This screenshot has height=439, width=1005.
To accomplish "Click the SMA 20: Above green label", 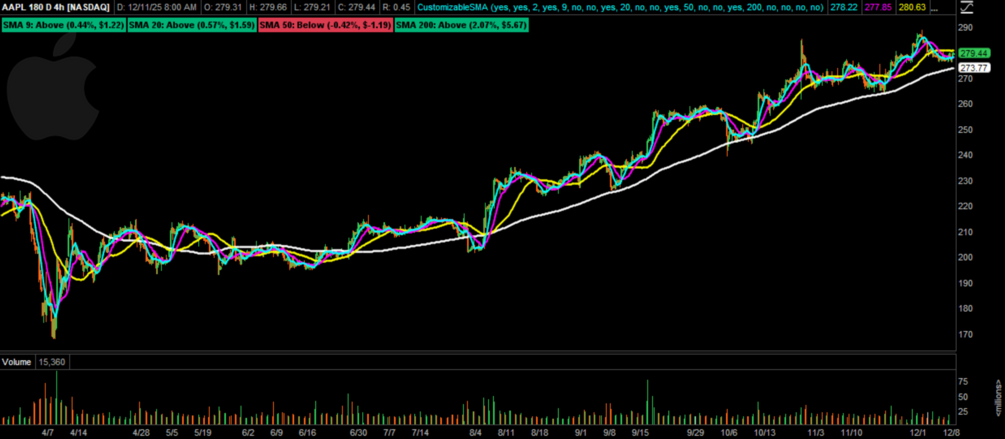I will tap(192, 26).
